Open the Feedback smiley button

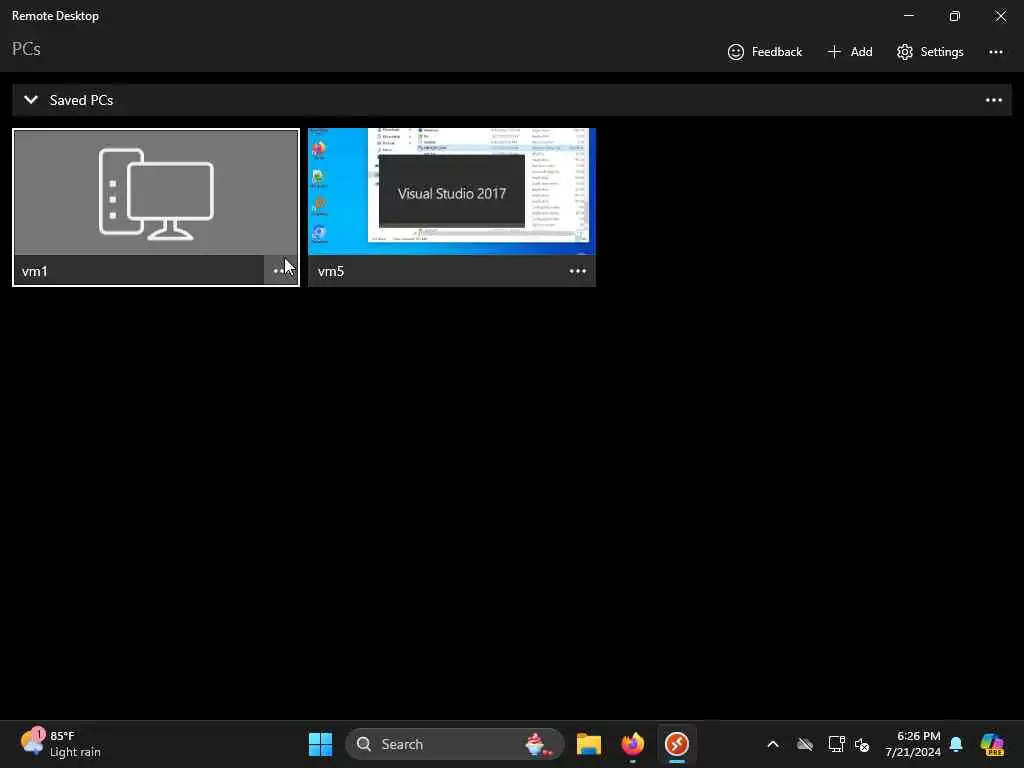click(764, 52)
